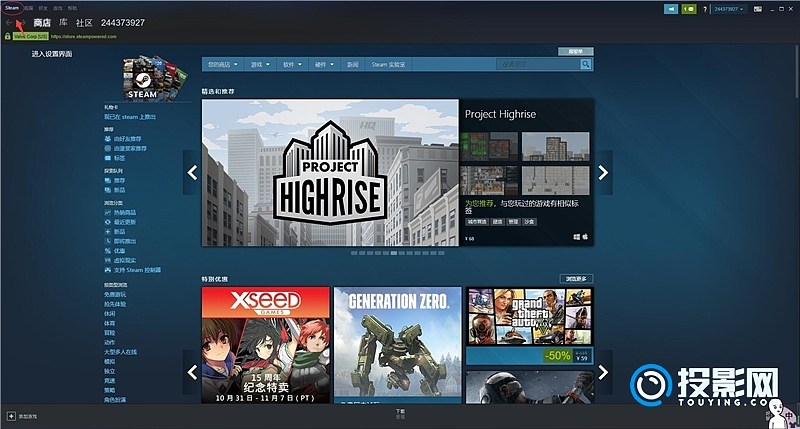Go to next special offers page

point(604,372)
